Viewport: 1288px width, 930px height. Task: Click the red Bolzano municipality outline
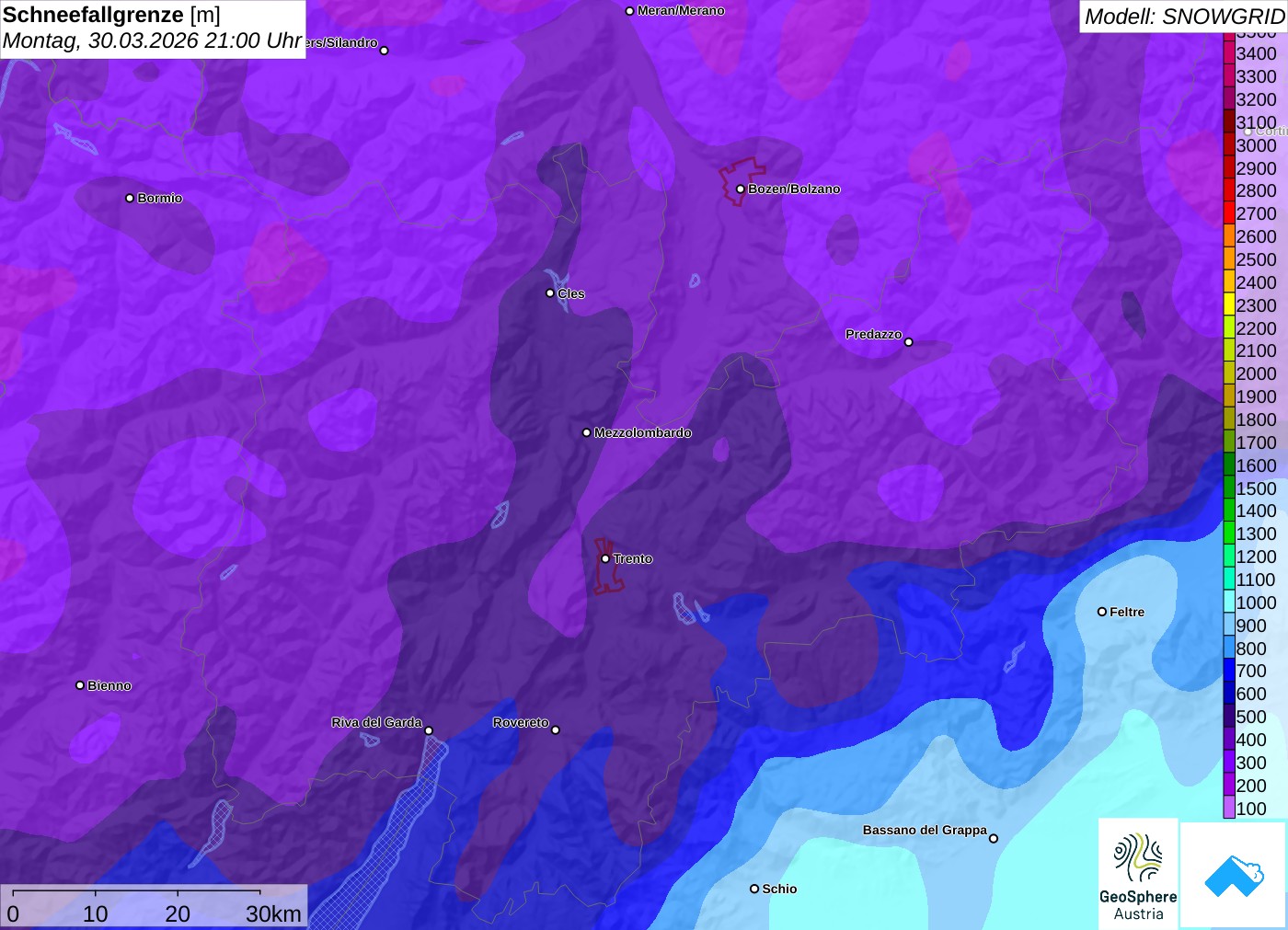pos(742,181)
